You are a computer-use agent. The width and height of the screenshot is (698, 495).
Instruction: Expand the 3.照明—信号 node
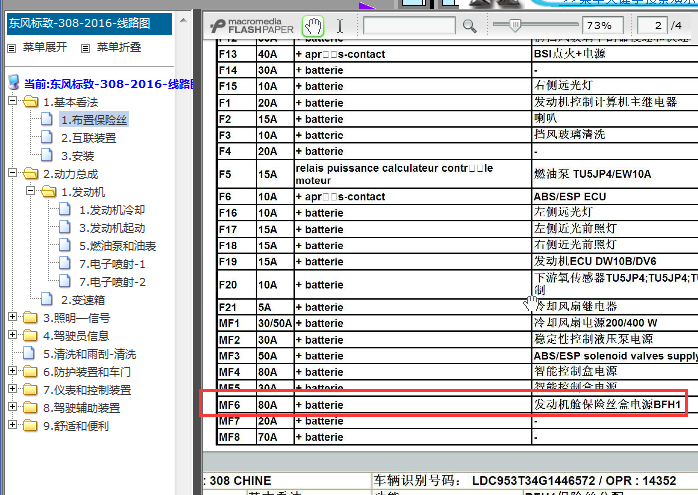click(12, 317)
